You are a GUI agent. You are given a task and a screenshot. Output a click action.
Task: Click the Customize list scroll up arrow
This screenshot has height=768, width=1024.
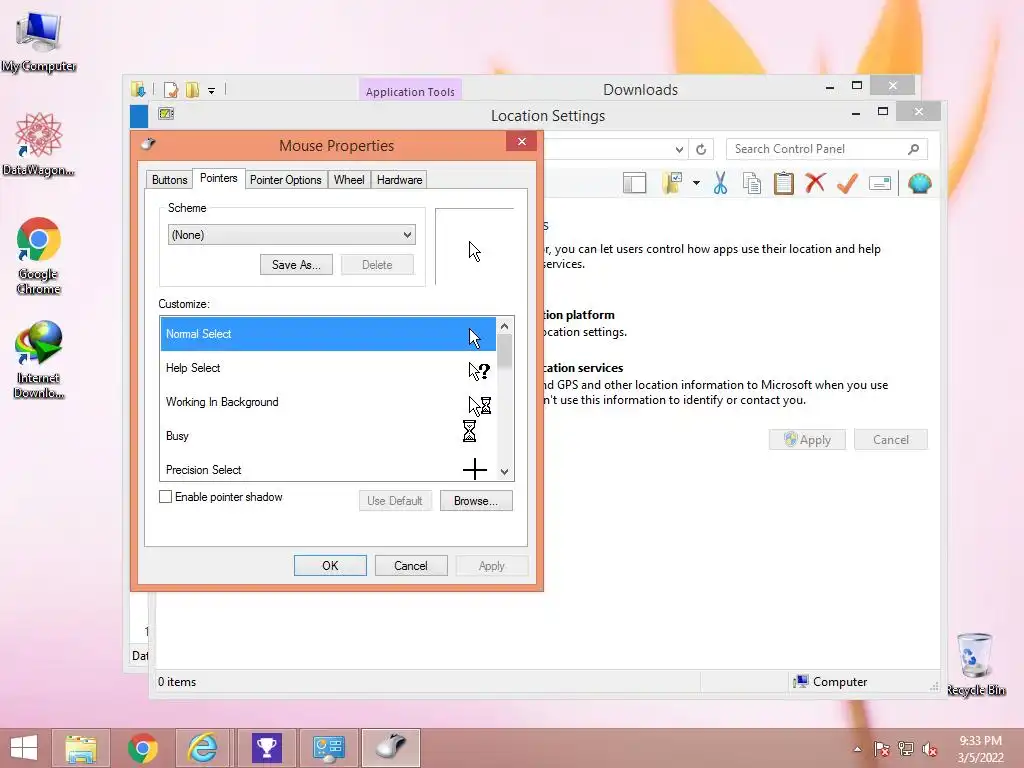(x=504, y=326)
